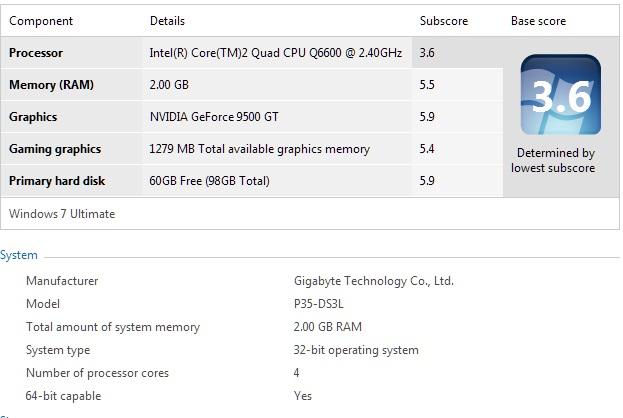This screenshot has width=623, height=418.
Task: Click the Windows 7 Ultimate label
Action: pos(62,214)
